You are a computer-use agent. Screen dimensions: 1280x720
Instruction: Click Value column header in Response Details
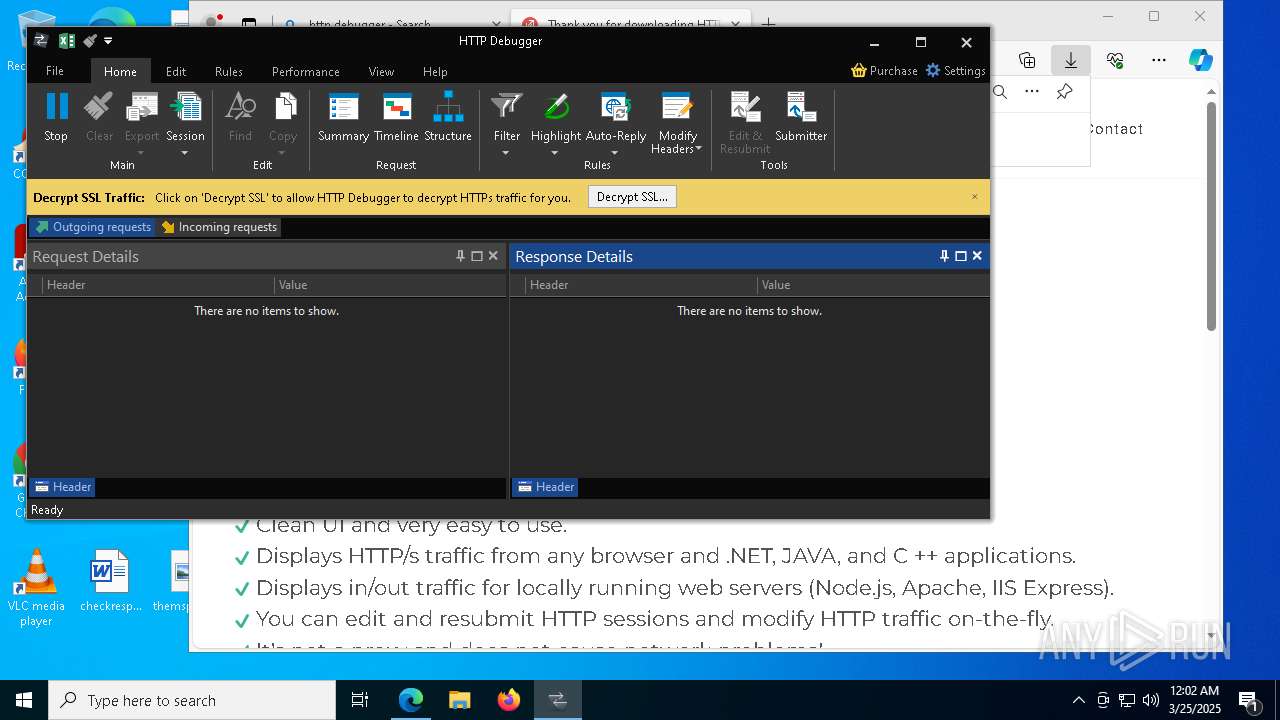[873, 285]
